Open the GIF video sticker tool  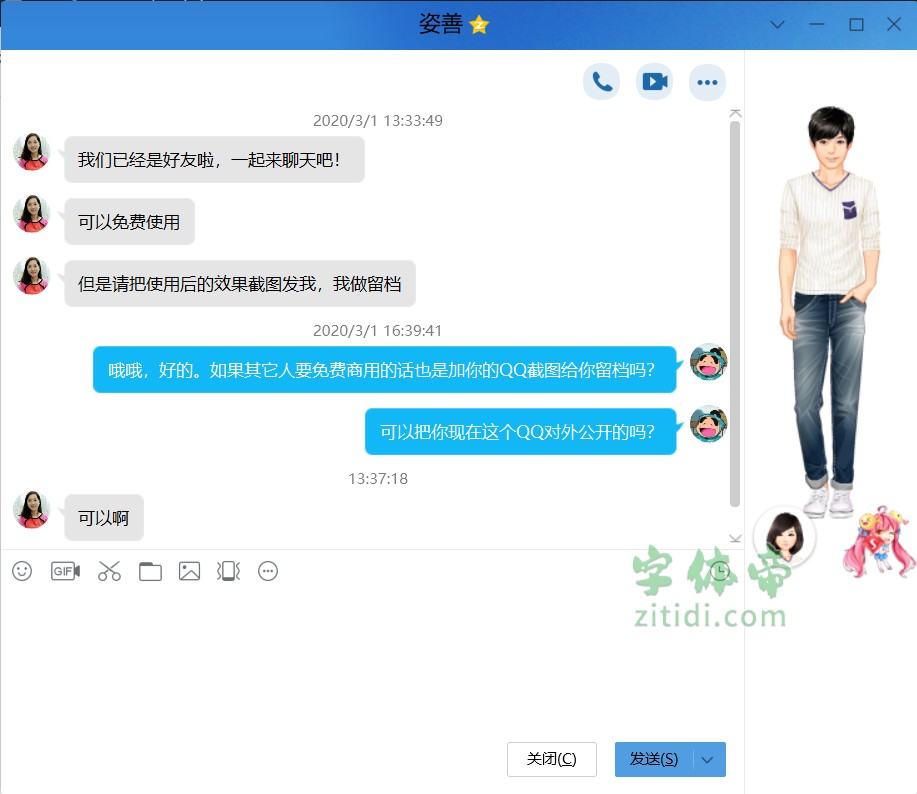[66, 571]
